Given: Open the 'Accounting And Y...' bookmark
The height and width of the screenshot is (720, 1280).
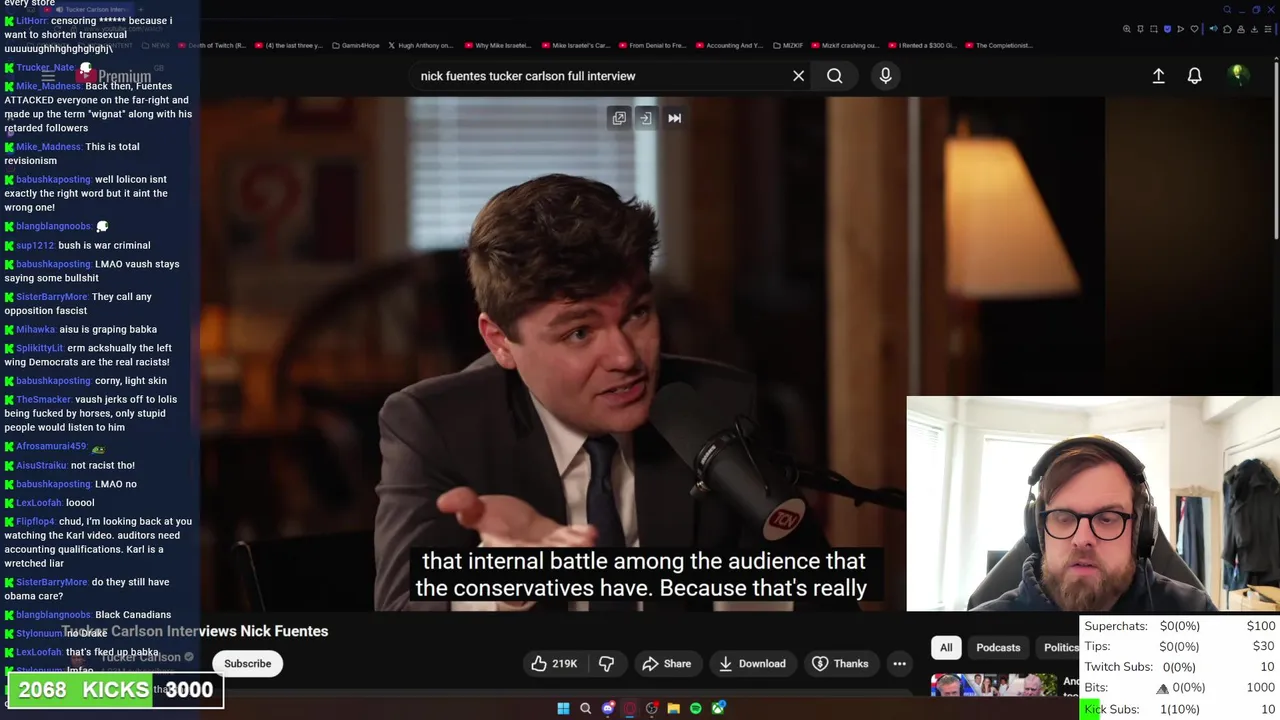Looking at the screenshot, I should click(729, 45).
